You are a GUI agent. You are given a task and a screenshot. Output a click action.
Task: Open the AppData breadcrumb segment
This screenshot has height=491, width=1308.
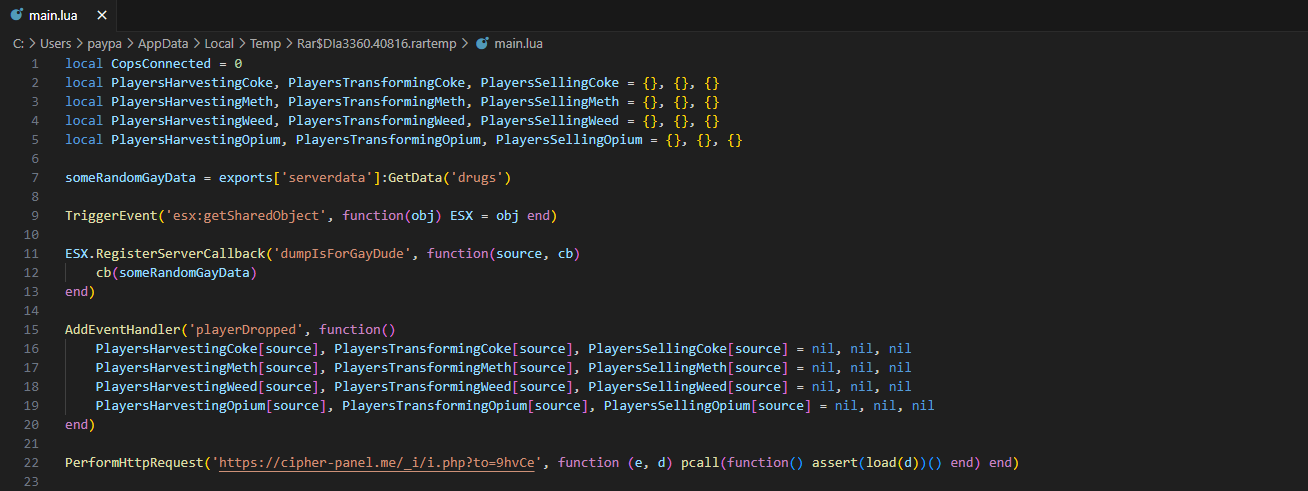coord(163,44)
